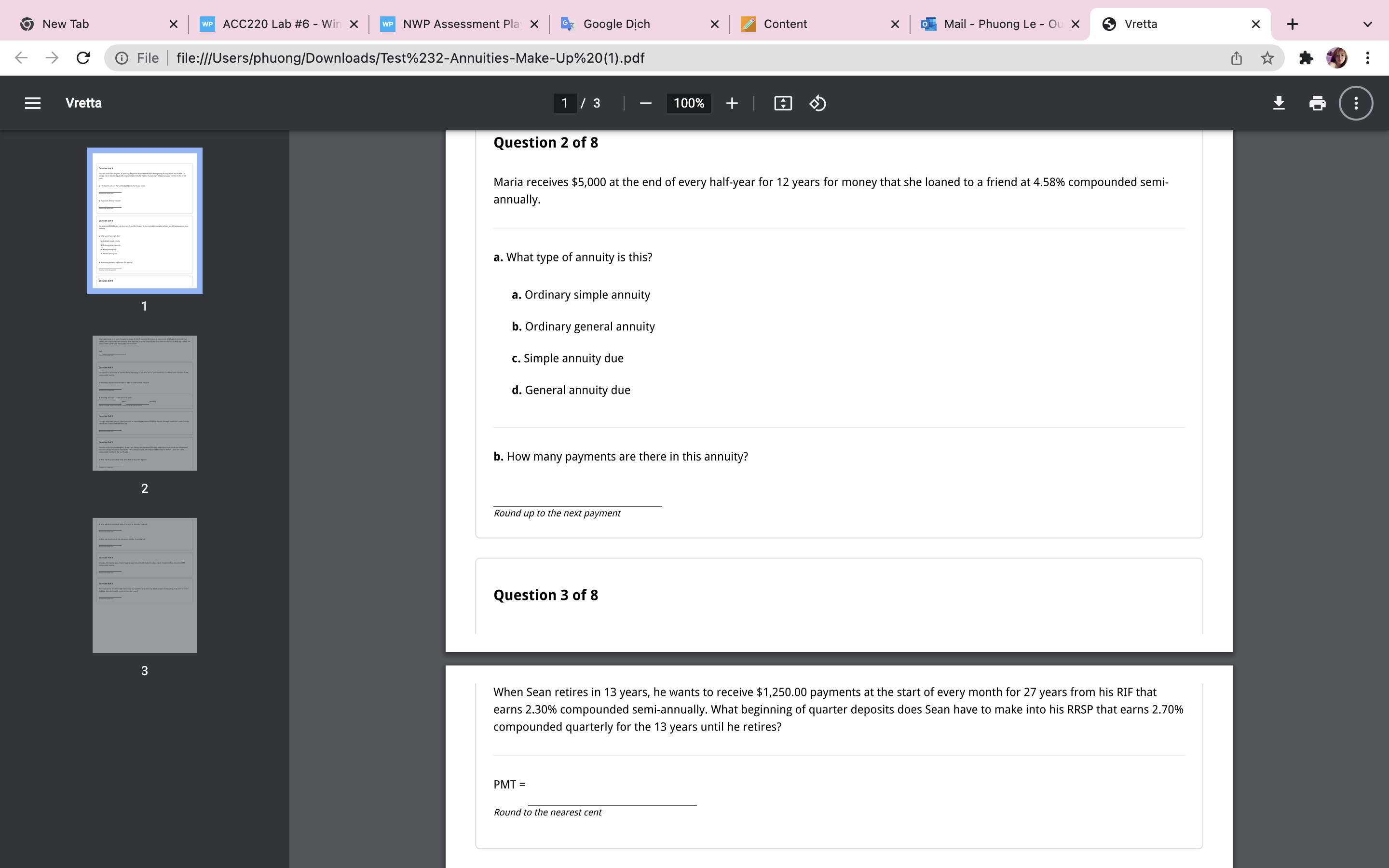Share the current page via the share icon

pyautogui.click(x=1236, y=58)
